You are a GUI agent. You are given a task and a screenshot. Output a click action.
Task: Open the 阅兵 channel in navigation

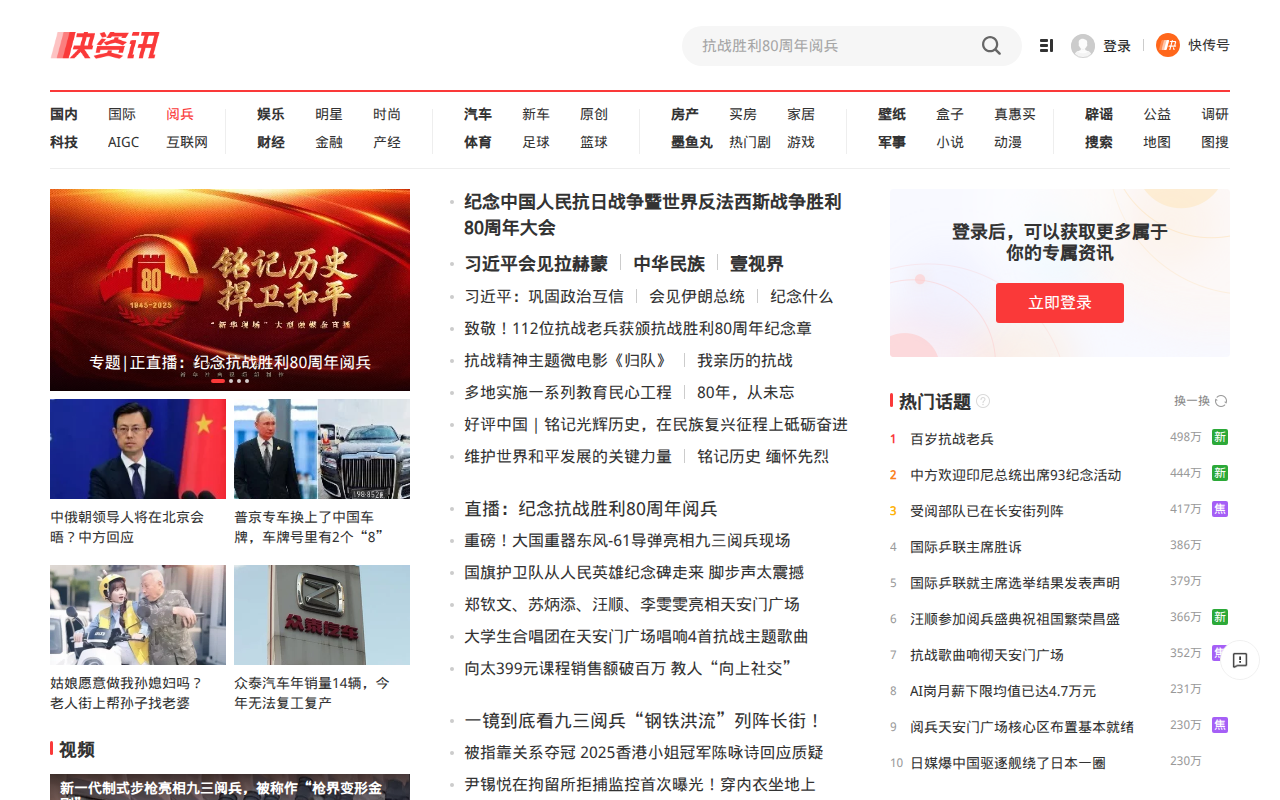180,114
